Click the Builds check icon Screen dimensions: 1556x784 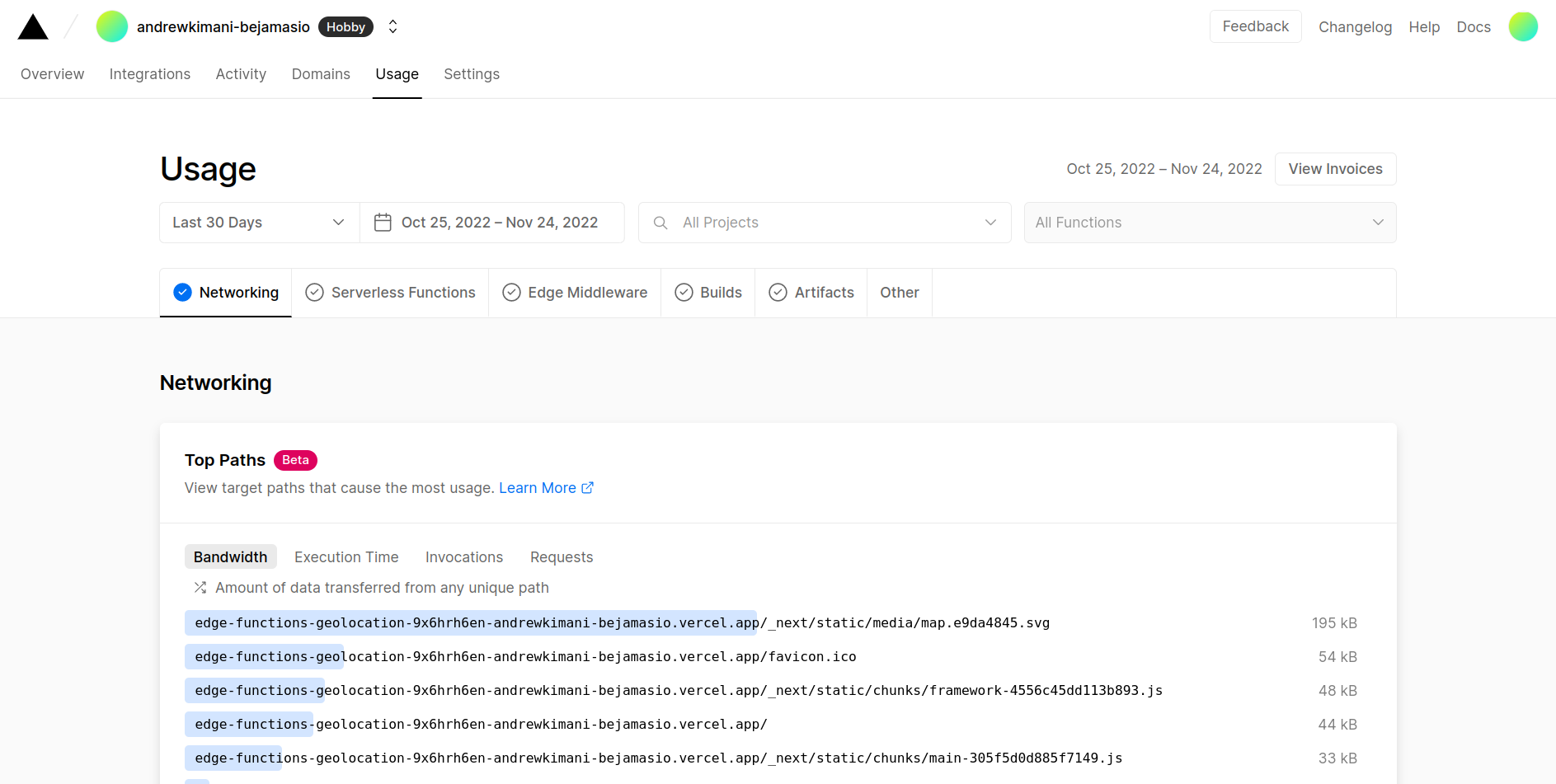[684, 293]
